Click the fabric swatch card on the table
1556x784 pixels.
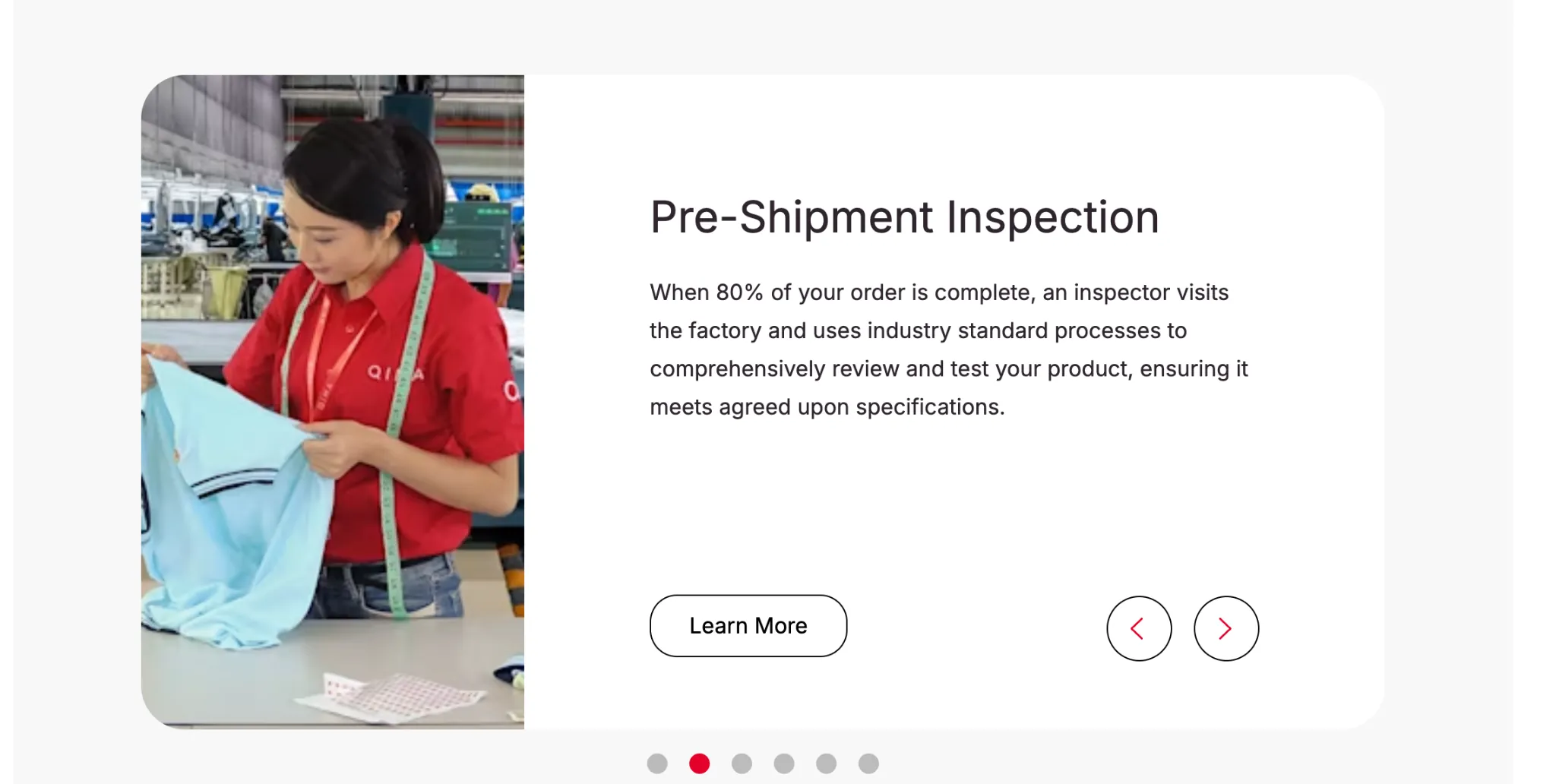pos(395,695)
